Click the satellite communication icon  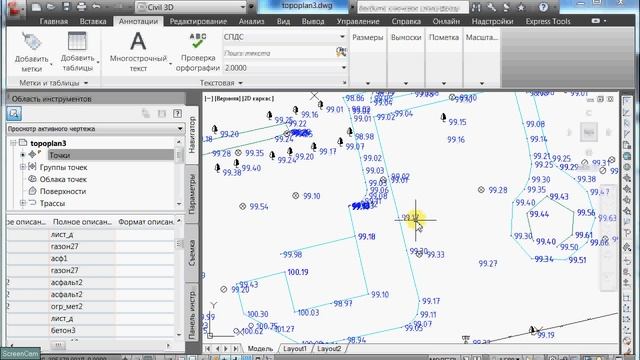point(506,7)
